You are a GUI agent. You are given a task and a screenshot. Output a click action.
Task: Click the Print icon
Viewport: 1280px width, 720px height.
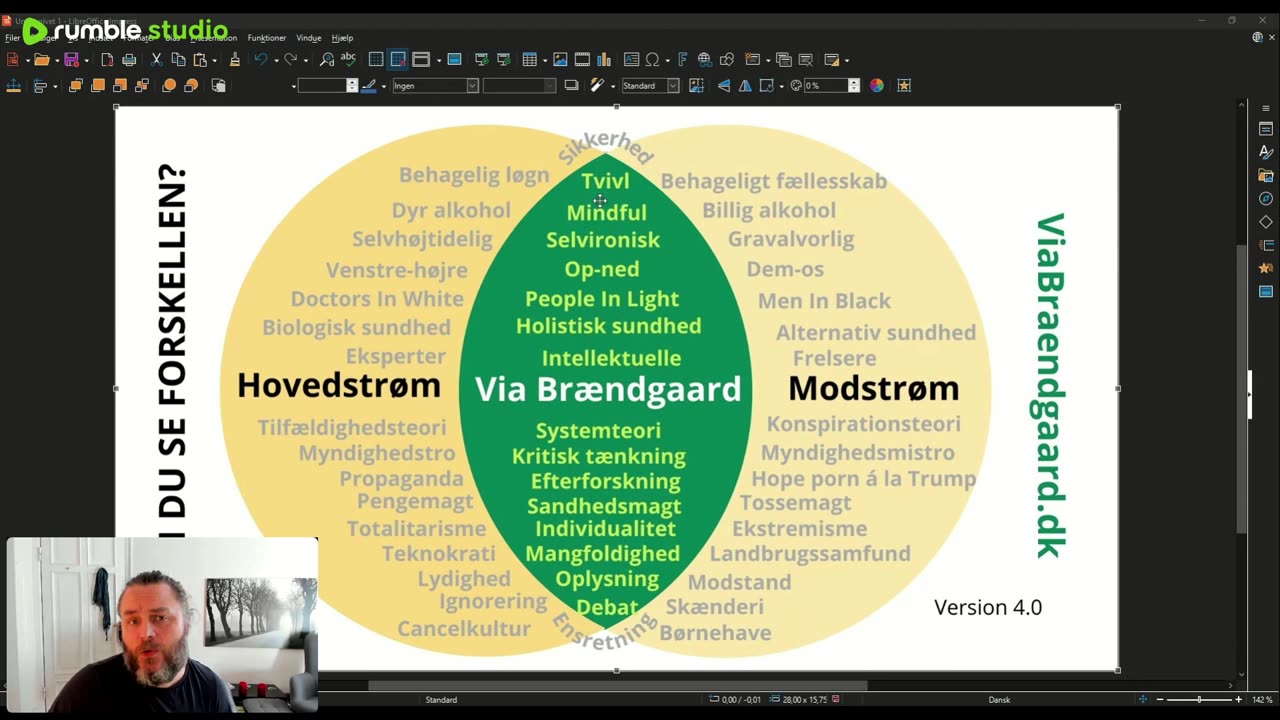[129, 60]
